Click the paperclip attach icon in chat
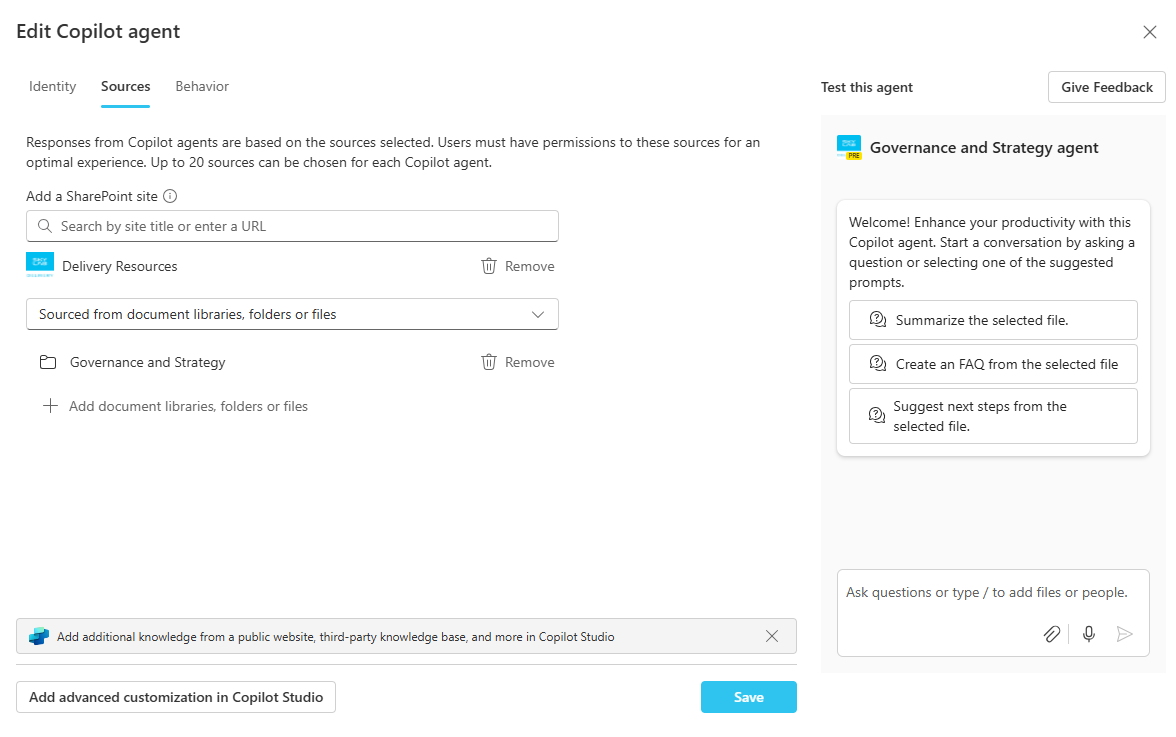This screenshot has width=1176, height=737. [x=1051, y=634]
